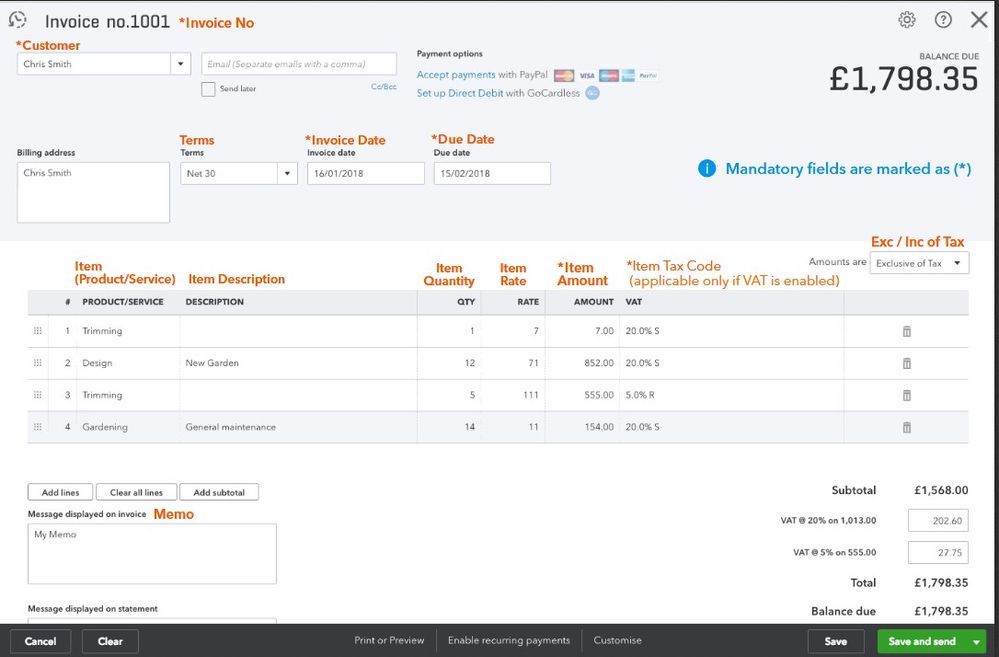Click the New Garden description cell
This screenshot has height=657, width=999.
pos(298,363)
